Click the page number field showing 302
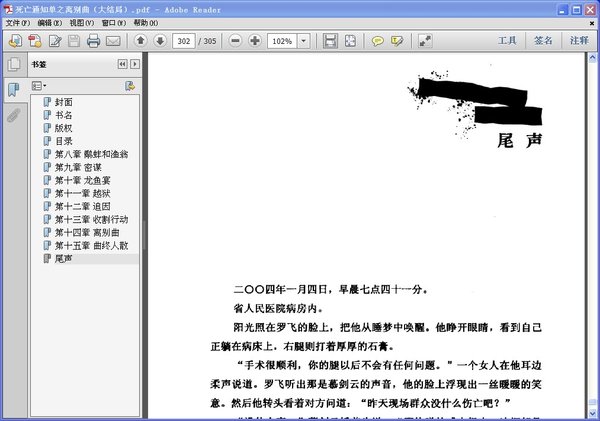The image size is (600, 421). [184, 41]
